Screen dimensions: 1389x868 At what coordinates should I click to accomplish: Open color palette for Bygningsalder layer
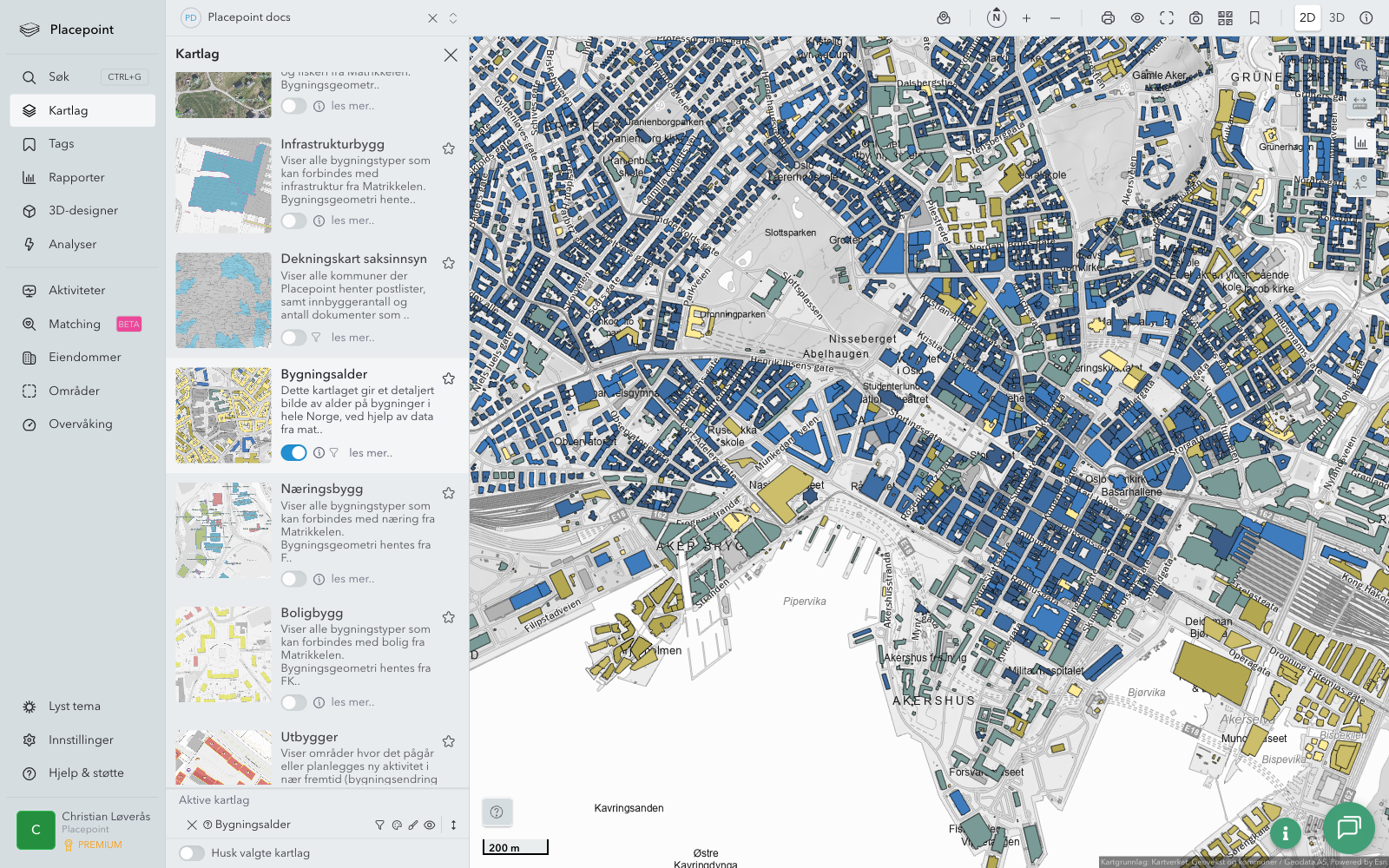397,825
